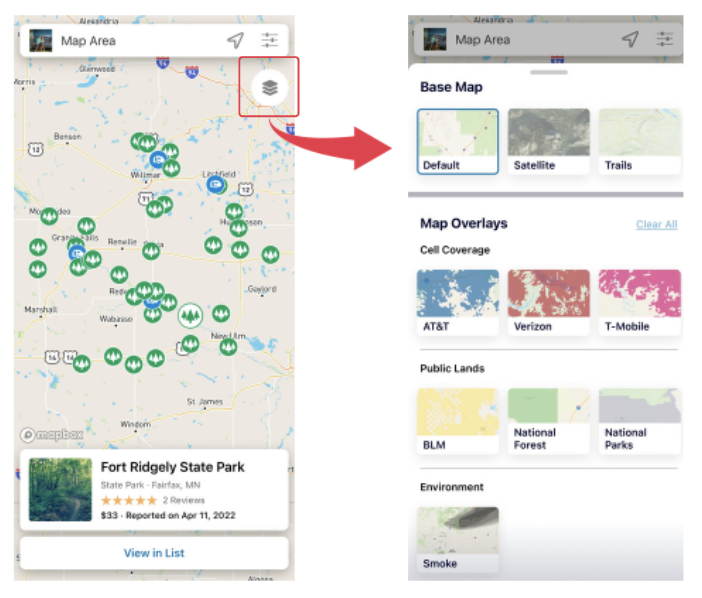The width and height of the screenshot is (702, 598).
Task: Click the '2 Reviews' text on park card
Action: coord(184,500)
